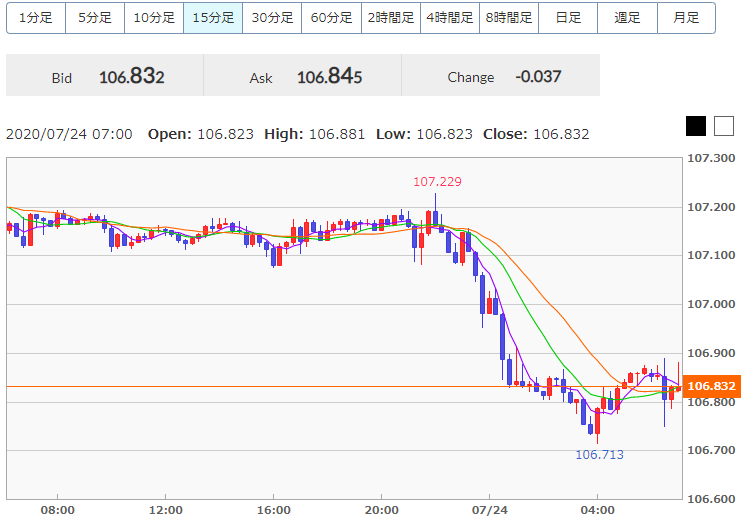Viewport: 747px width, 522px height.
Task: Click the Close value 106.832
Action: click(x=561, y=134)
